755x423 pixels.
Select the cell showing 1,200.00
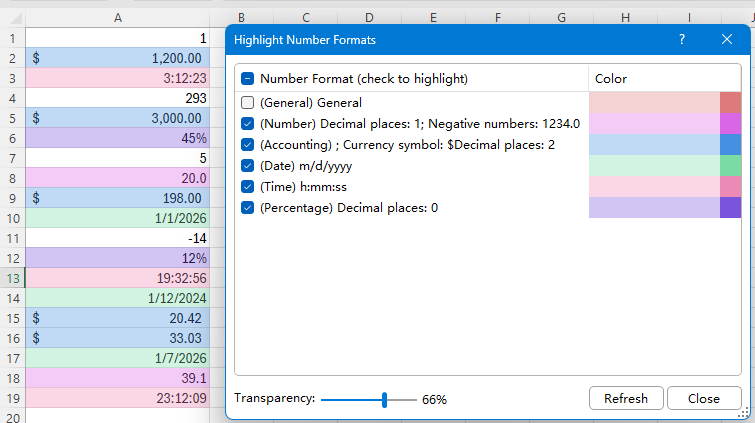[117, 58]
